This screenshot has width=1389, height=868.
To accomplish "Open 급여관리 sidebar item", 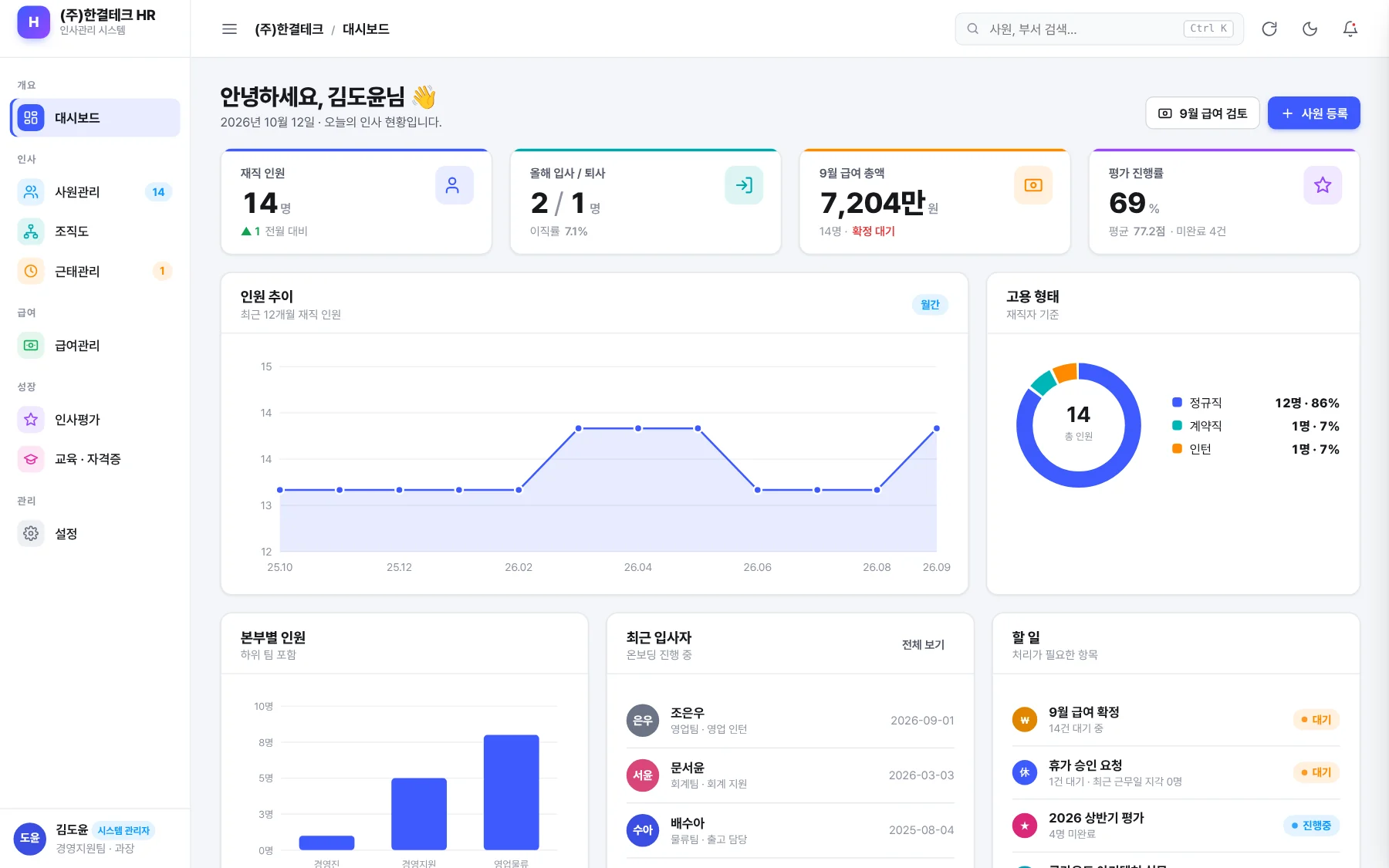I will click(x=96, y=346).
